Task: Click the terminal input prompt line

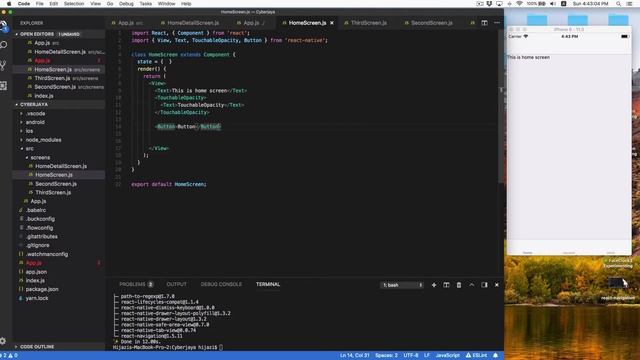Action: click(x=167, y=347)
